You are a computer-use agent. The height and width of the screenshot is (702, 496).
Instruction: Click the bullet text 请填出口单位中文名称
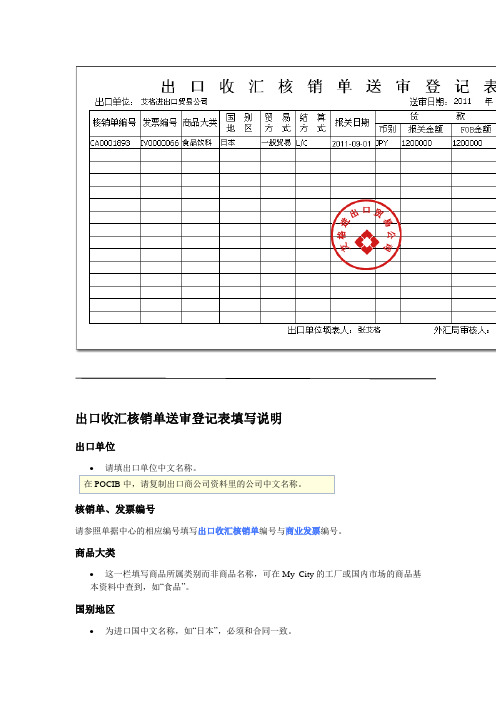coord(151,468)
